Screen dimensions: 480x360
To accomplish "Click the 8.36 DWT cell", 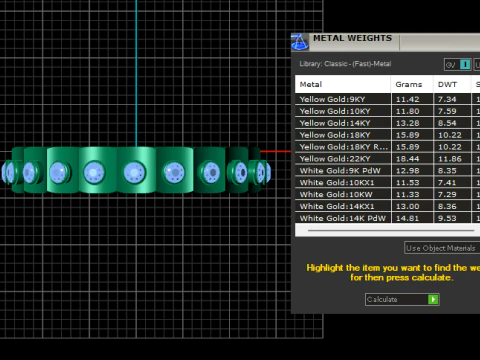I will [452, 206].
